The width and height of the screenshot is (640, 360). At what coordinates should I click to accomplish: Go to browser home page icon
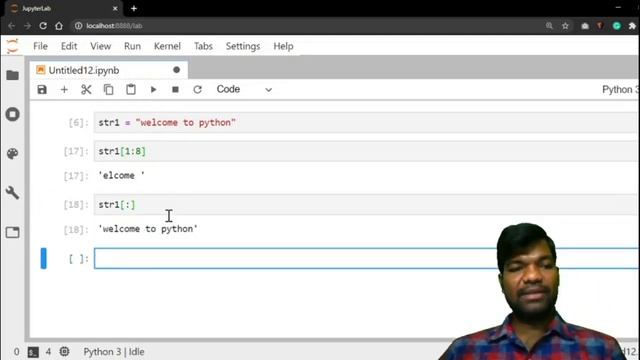point(59,26)
